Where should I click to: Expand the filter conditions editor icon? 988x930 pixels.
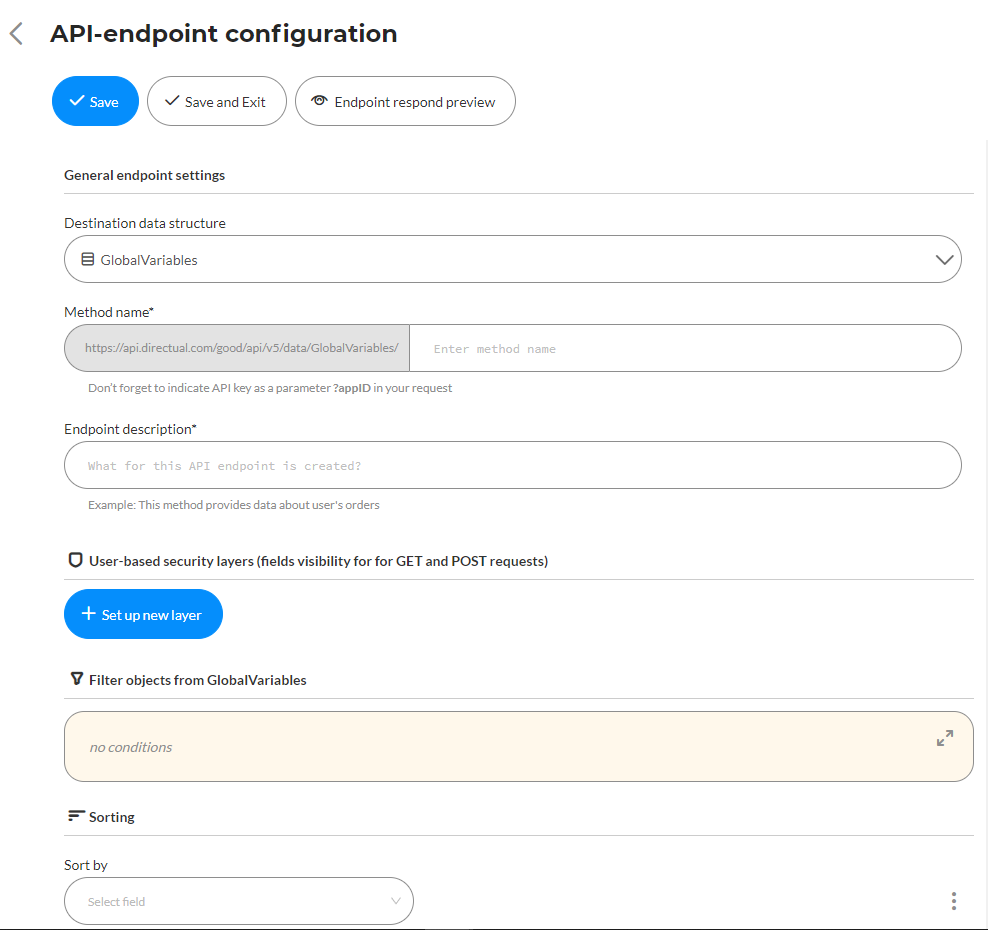945,738
